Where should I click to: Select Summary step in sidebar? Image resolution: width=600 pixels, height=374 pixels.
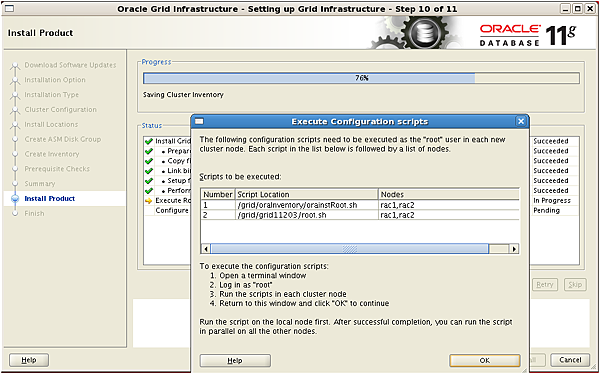point(40,183)
